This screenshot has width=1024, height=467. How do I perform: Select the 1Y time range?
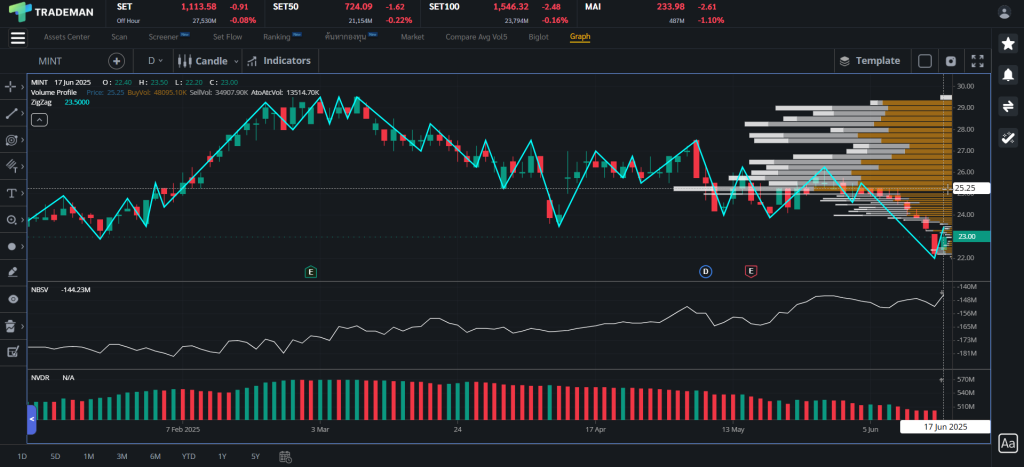coord(222,456)
